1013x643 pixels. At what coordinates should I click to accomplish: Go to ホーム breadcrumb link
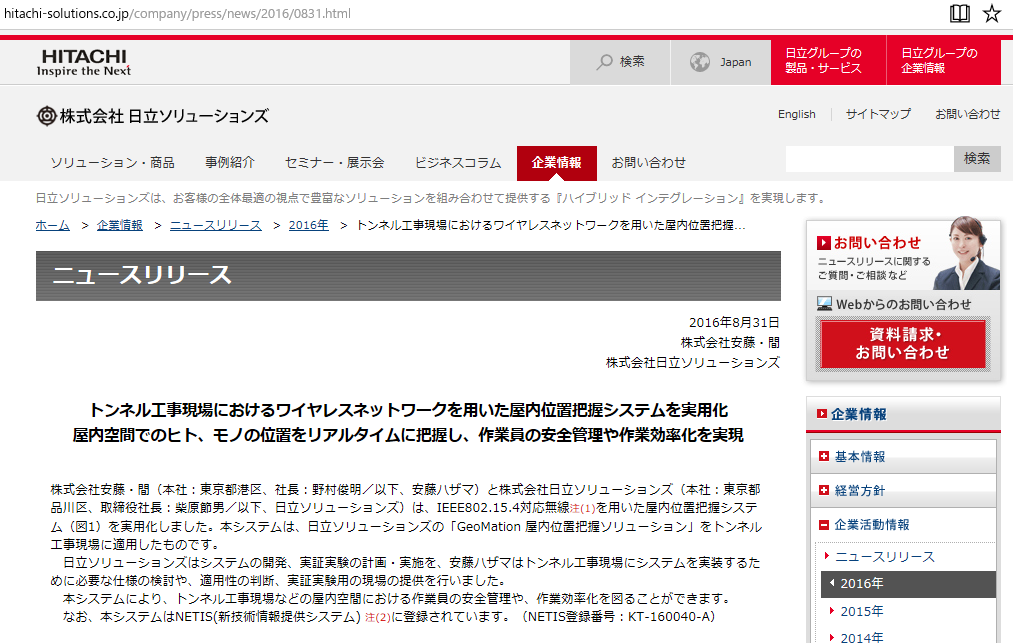point(52,226)
